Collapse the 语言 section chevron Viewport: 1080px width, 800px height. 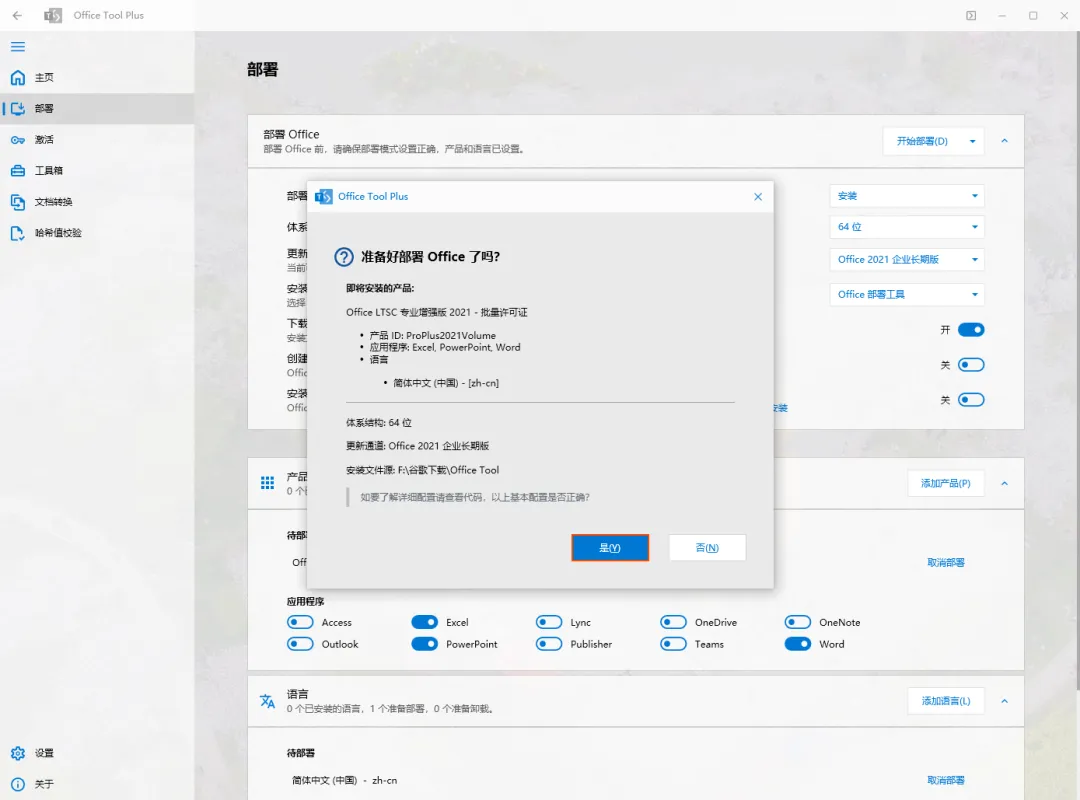(1004, 701)
